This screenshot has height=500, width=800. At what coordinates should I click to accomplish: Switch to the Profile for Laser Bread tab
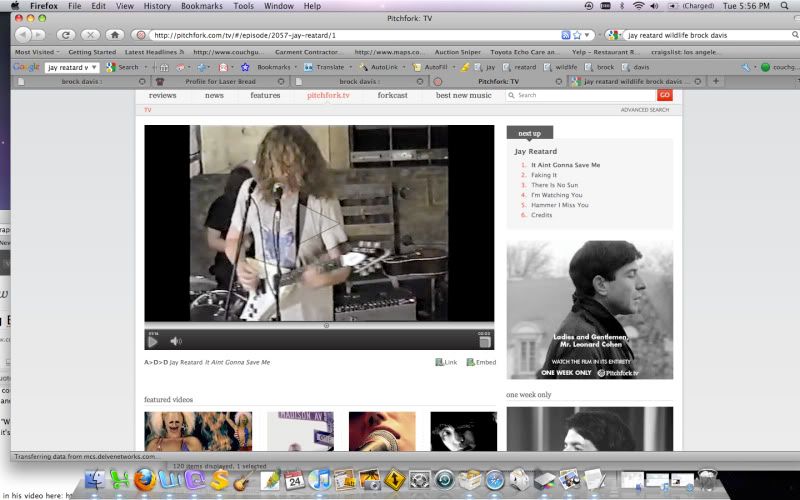click(x=220, y=82)
